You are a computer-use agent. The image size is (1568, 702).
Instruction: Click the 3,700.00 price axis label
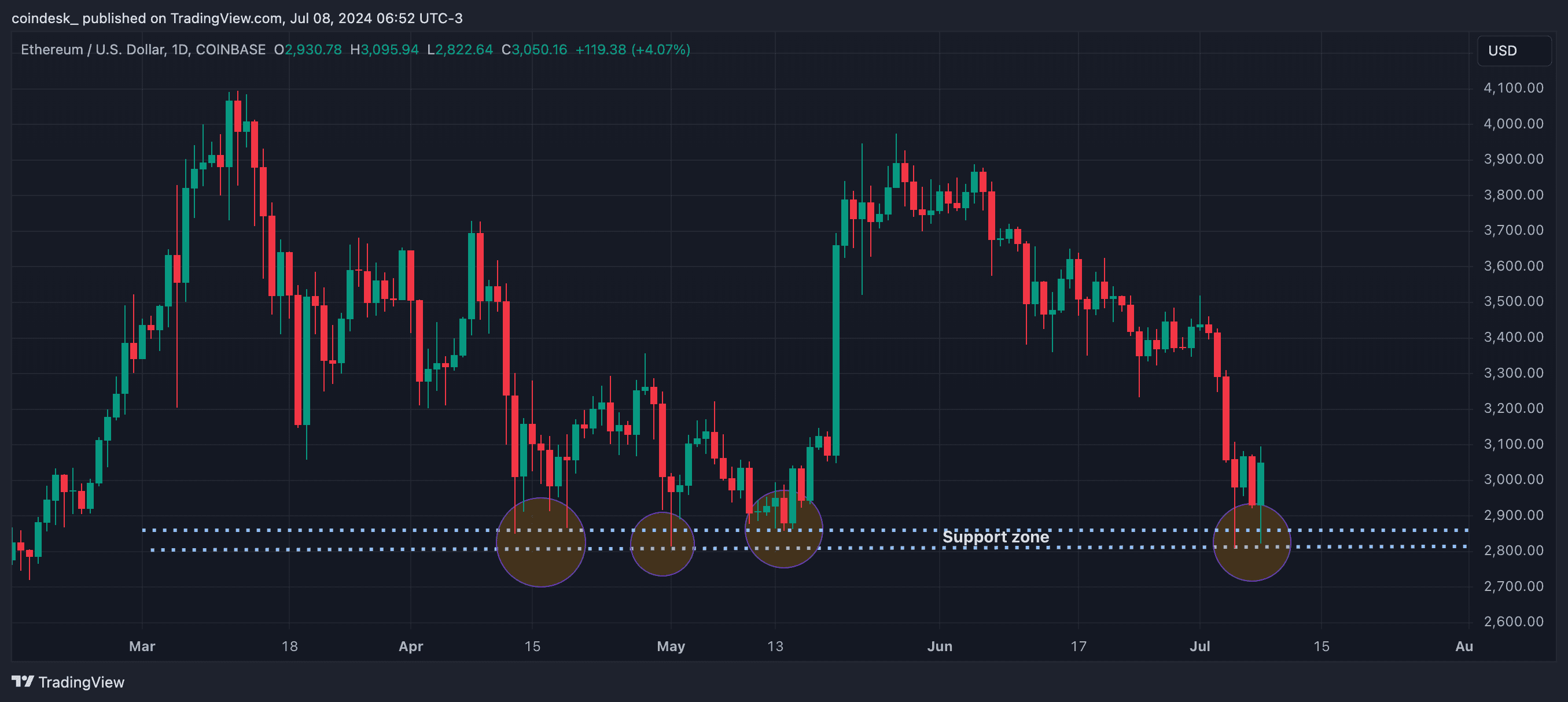click(x=1513, y=230)
